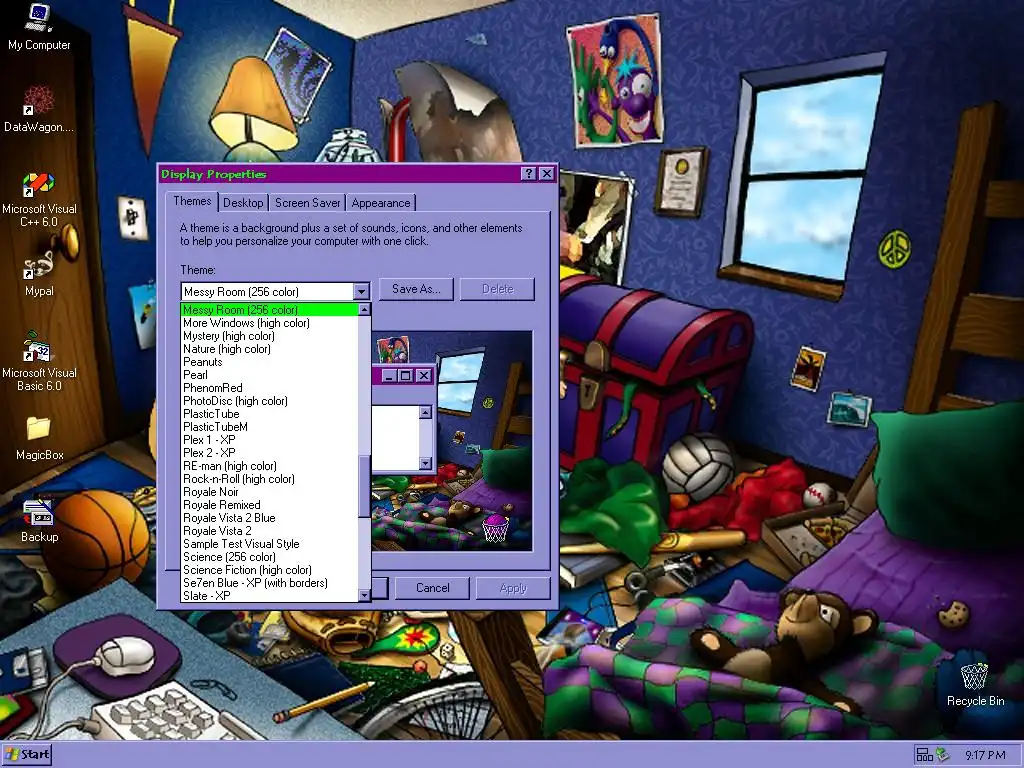Select Messy Room (256 color) highlighted entry
This screenshot has width=1024, height=768.
[270, 310]
